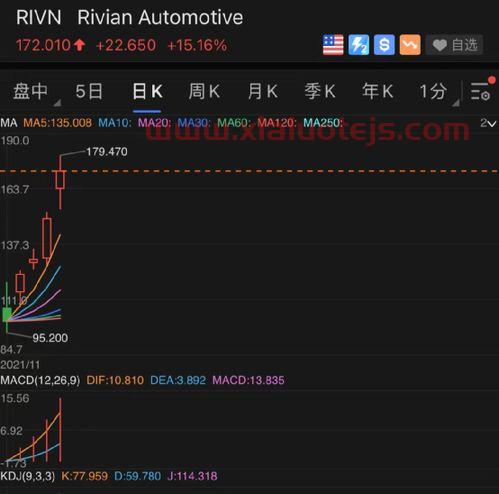Viewport: 499px width, 494px height.
Task: Add stock via 自选 watchlist button
Action: (x=455, y=44)
